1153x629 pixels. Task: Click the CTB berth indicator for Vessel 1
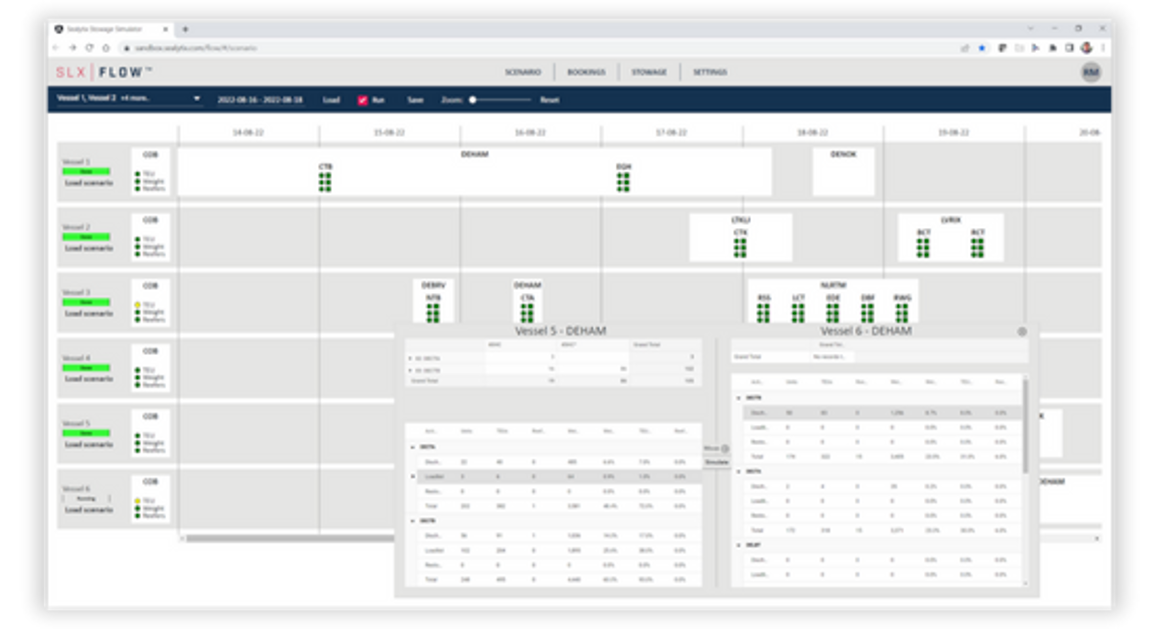tap(325, 181)
